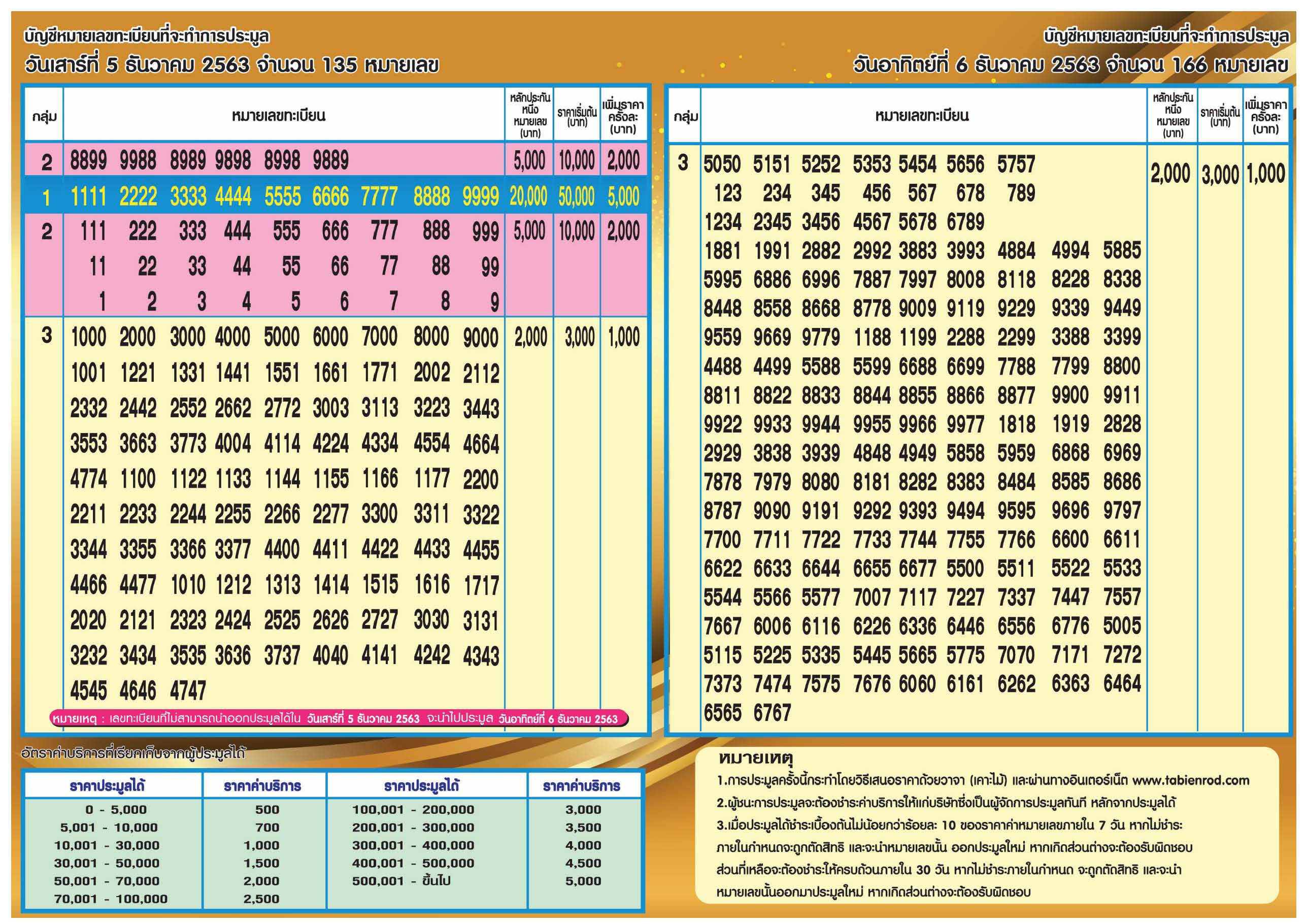Click the 20,000 deposit value
The image size is (1306, 924).
point(528,196)
